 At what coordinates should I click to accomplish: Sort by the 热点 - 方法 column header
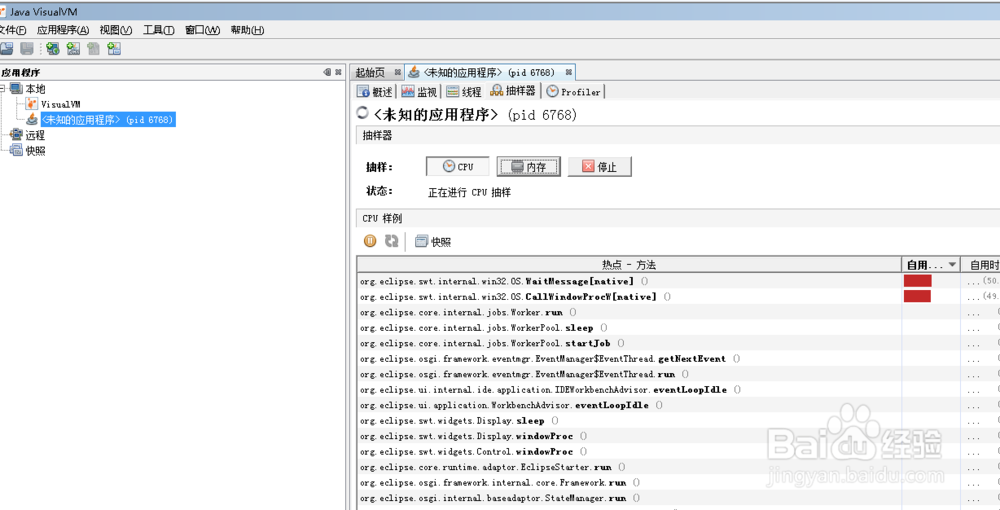tap(628, 265)
